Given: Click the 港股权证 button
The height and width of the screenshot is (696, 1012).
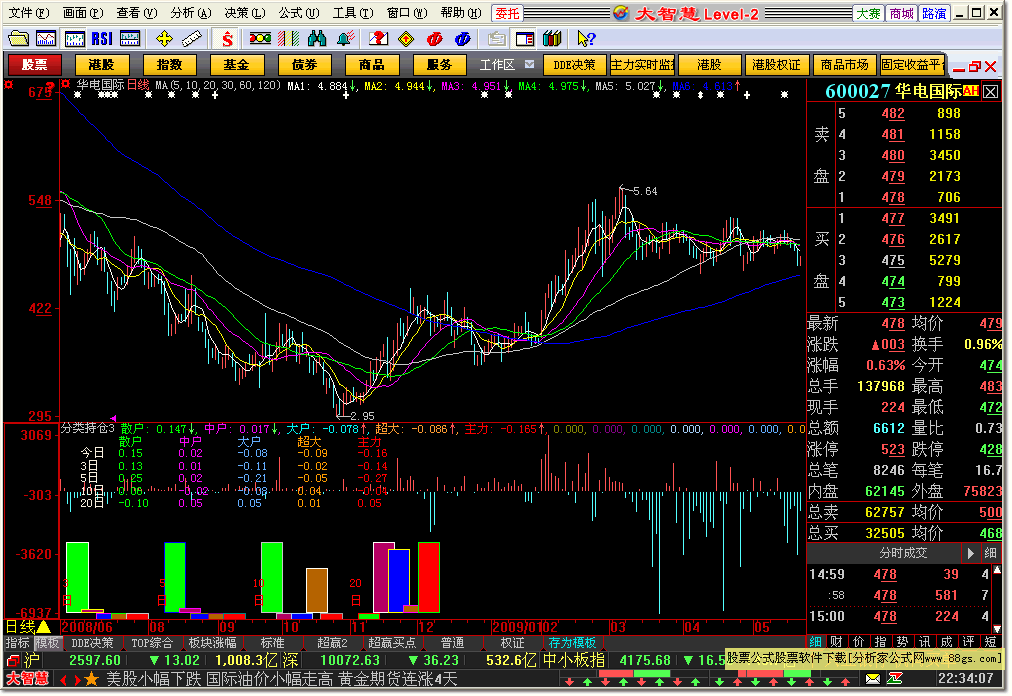Looking at the screenshot, I should 776,65.
